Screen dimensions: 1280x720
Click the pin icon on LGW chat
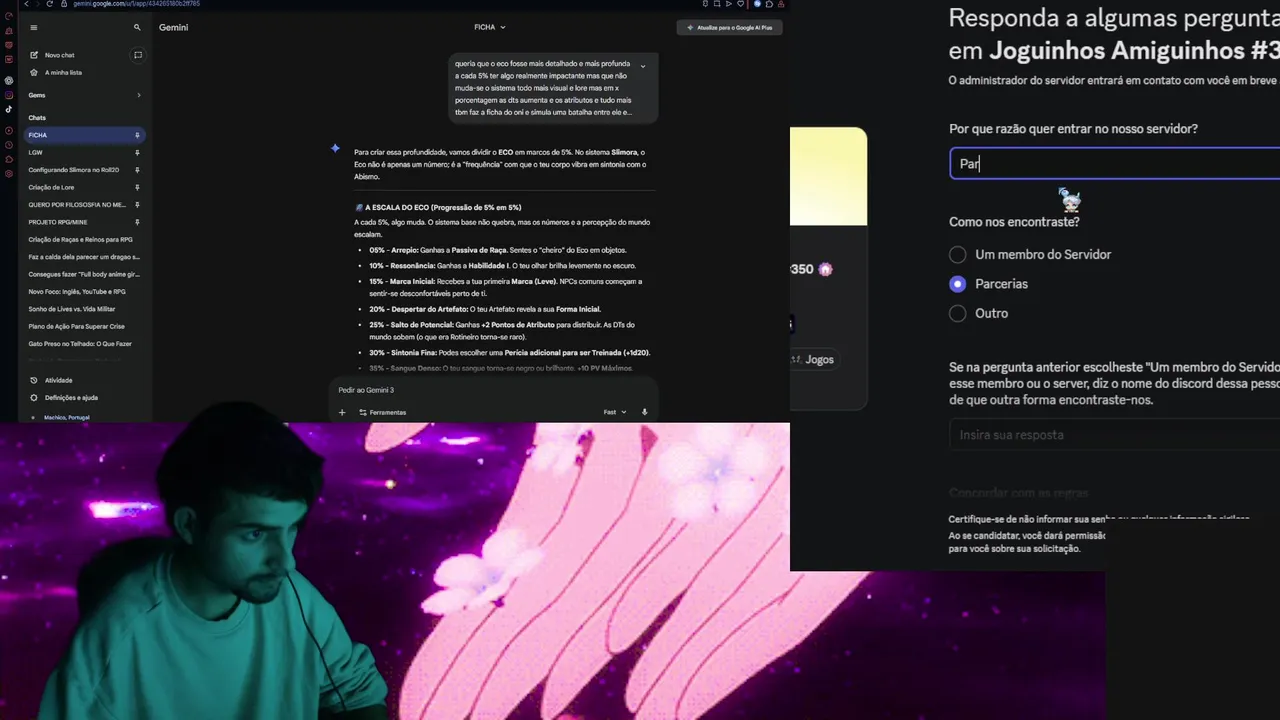tap(137, 153)
